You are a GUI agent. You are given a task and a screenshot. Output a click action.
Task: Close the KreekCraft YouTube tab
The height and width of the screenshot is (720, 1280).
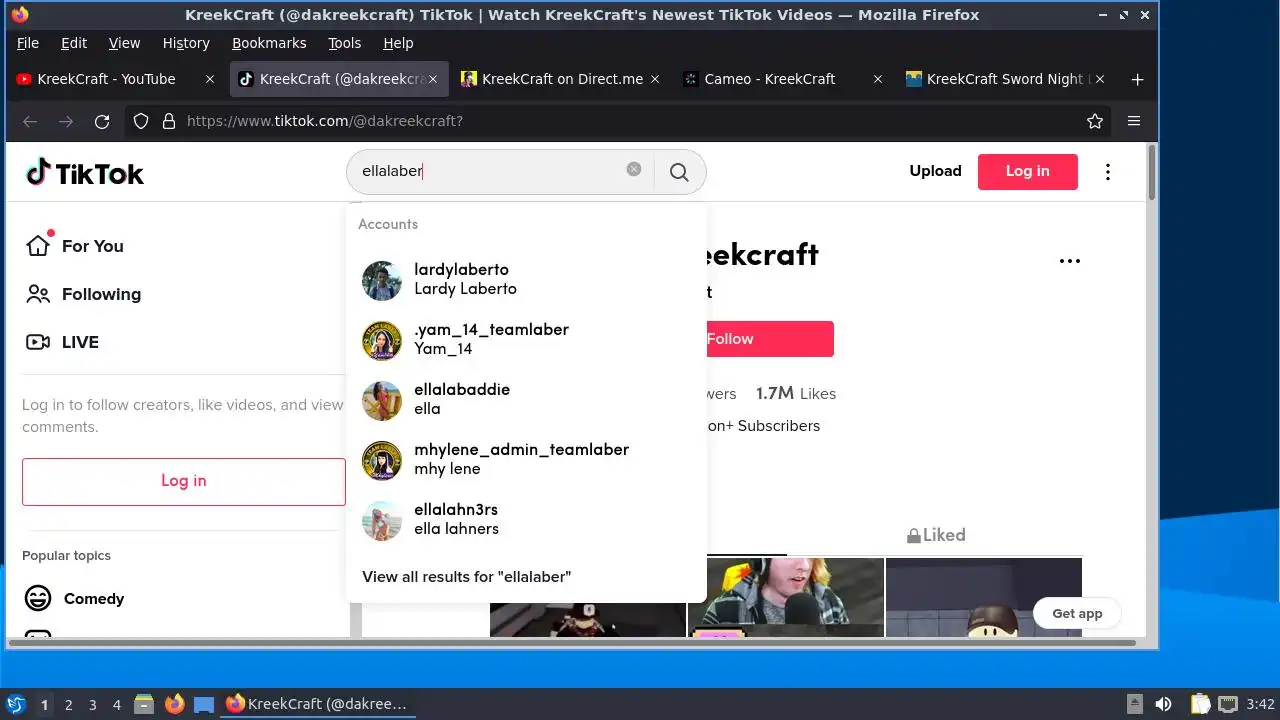click(x=210, y=79)
